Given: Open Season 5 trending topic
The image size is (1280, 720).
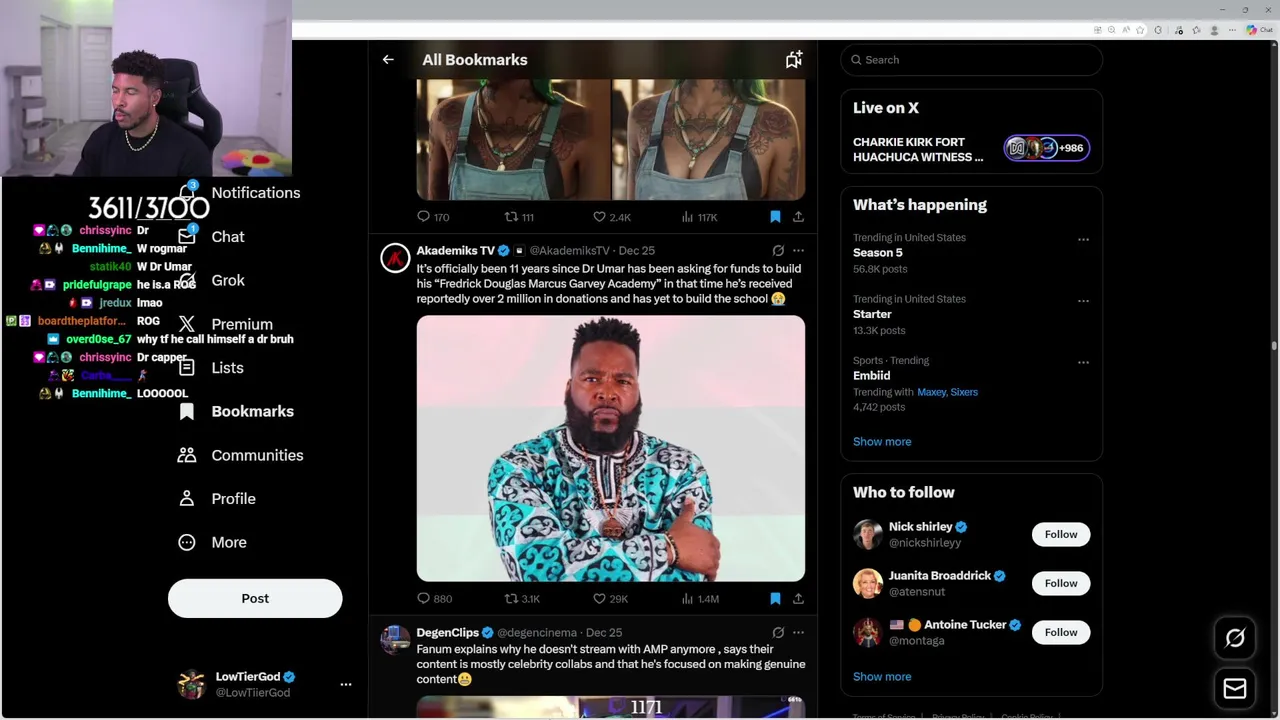Looking at the screenshot, I should (878, 253).
